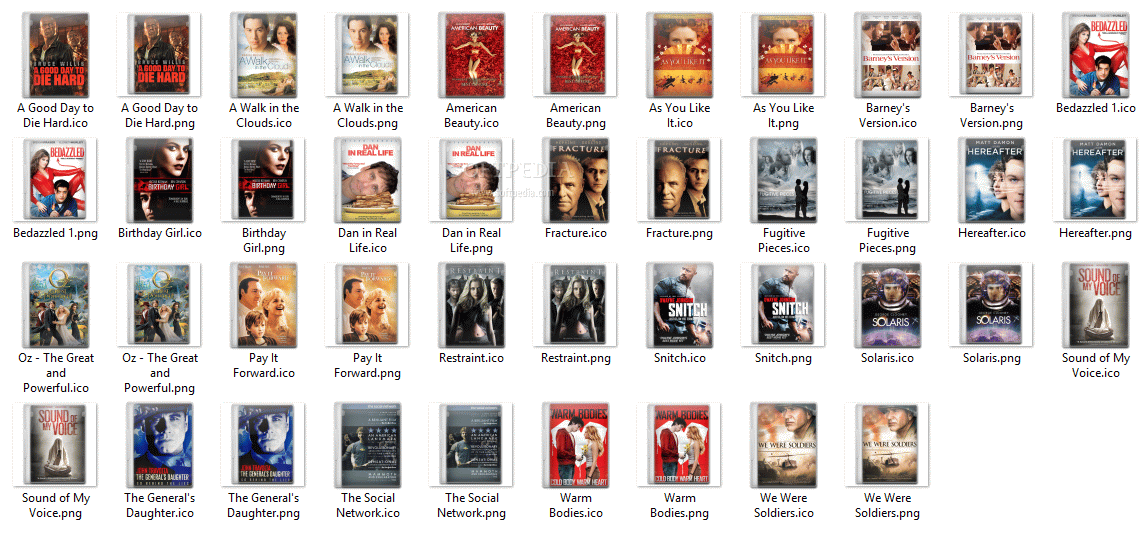
Task: Click the file name "Hereafter.ico"
Action: coord(992,233)
